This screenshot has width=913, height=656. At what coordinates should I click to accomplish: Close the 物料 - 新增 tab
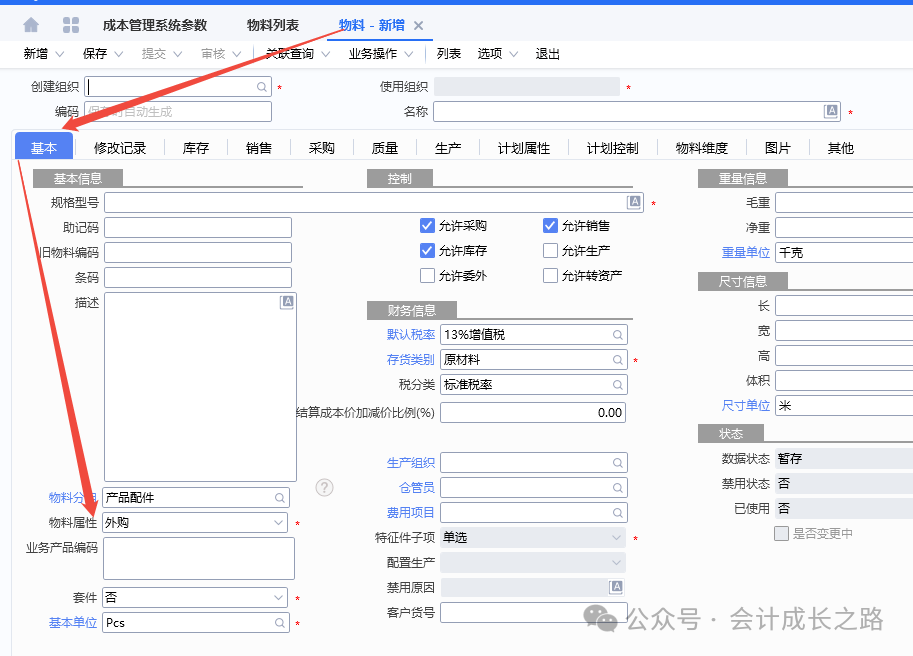(x=418, y=26)
